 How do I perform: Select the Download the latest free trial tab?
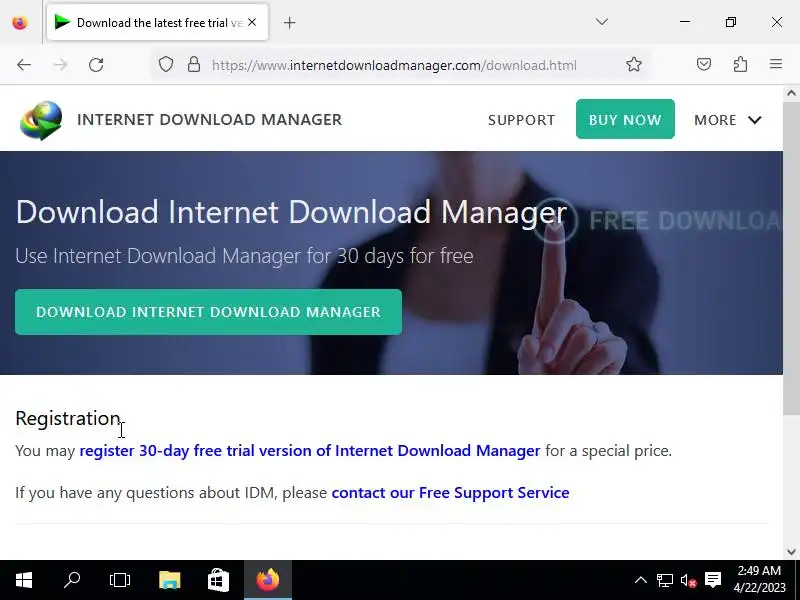[x=157, y=22]
